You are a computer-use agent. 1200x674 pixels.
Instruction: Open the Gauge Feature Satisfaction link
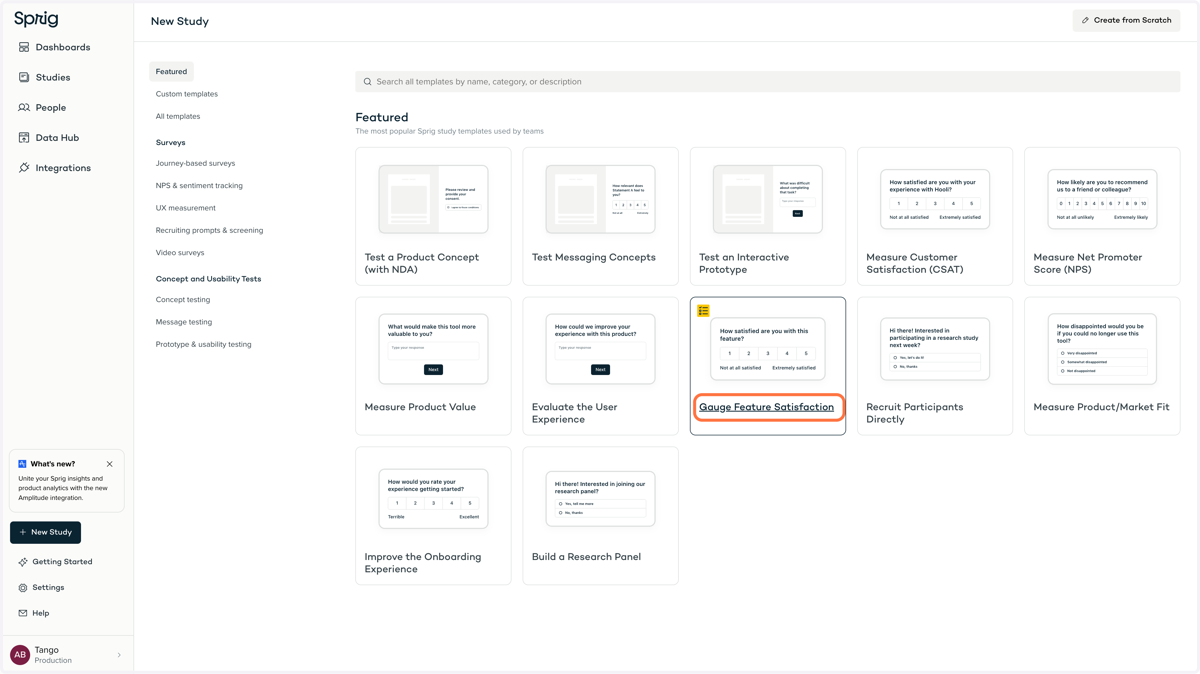[x=766, y=407]
